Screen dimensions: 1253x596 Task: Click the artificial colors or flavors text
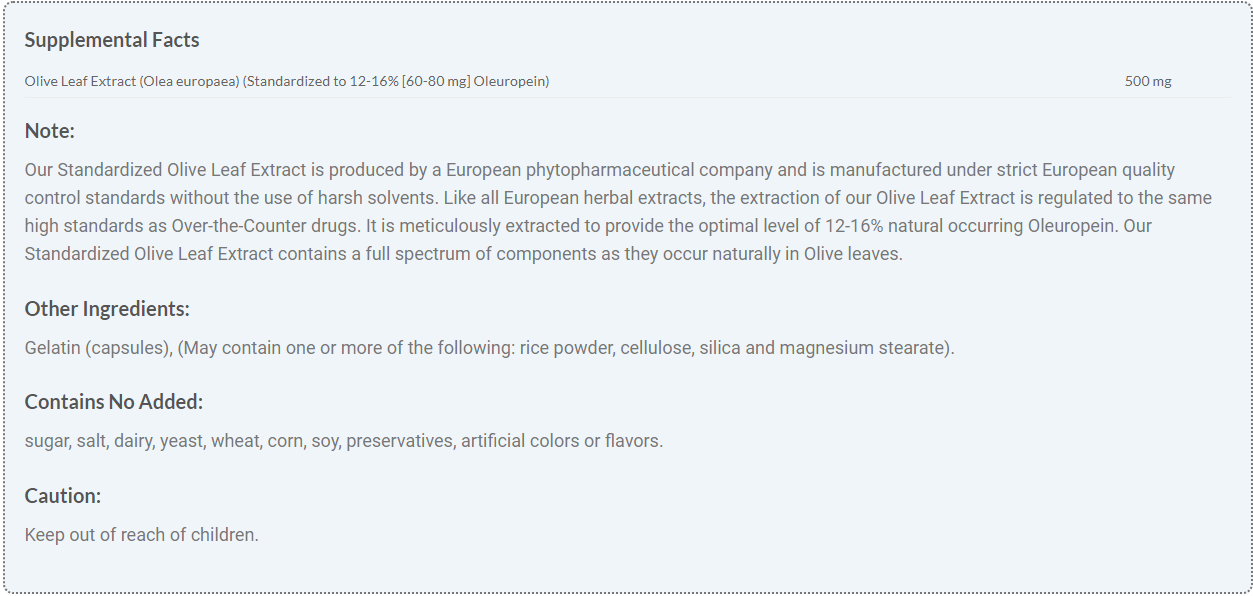pyautogui.click(x=560, y=441)
